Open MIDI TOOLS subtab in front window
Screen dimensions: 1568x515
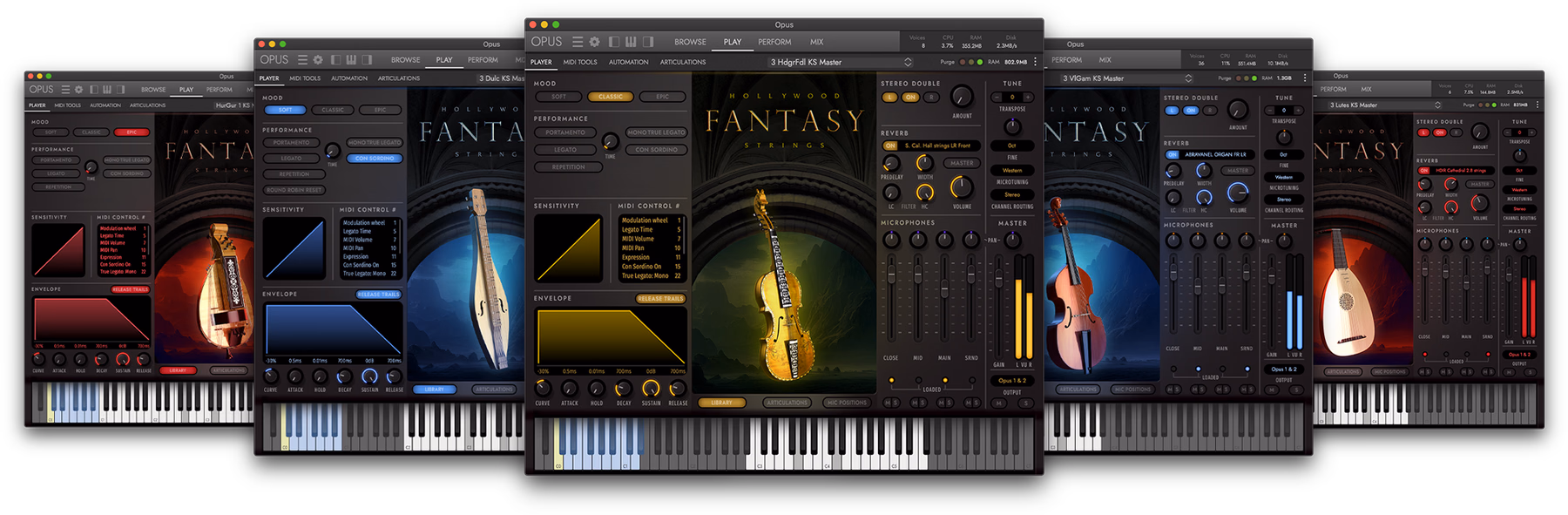tap(580, 62)
